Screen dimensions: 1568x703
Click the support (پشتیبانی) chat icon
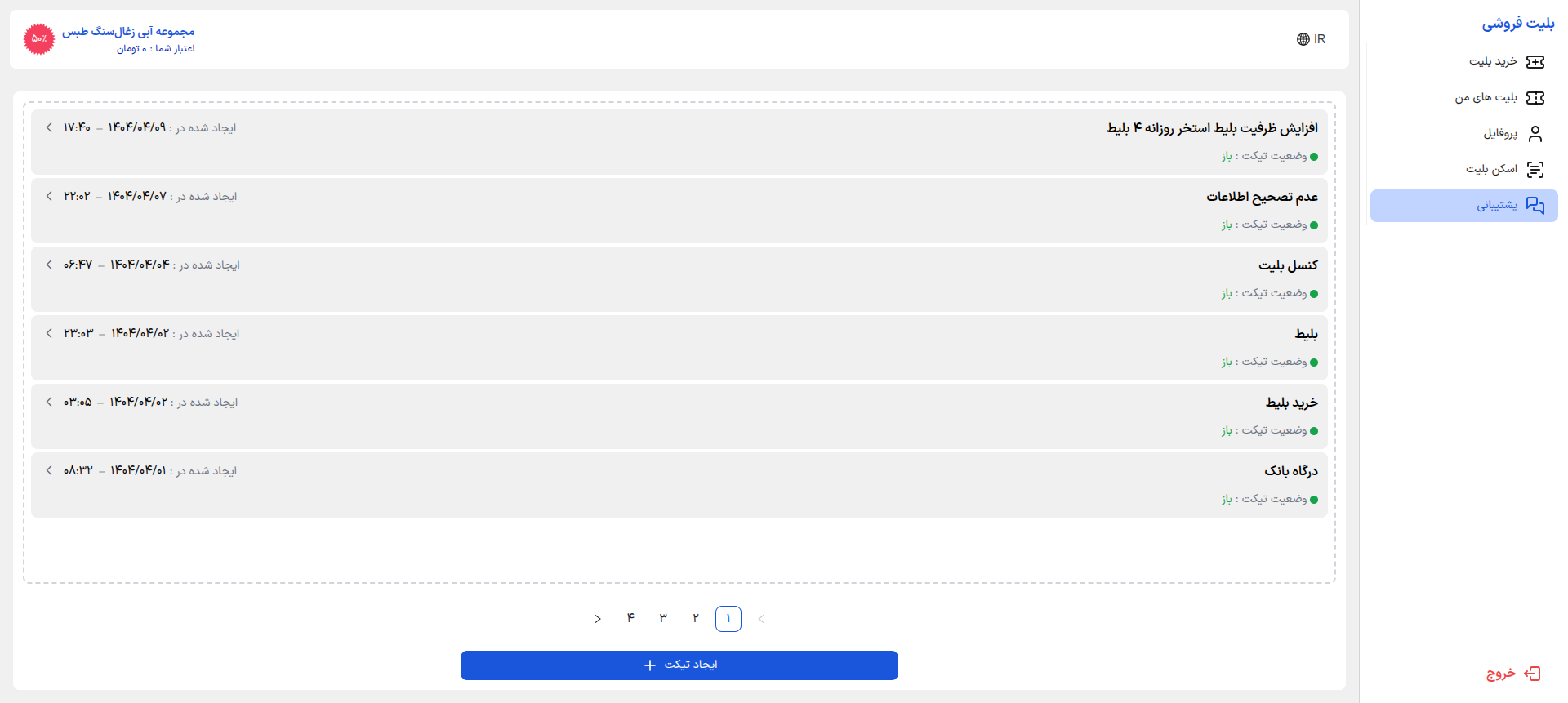(x=1535, y=206)
